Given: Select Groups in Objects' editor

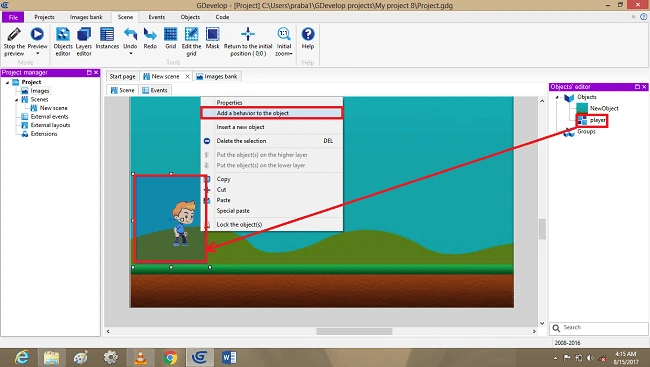Looking at the screenshot, I should click(586, 131).
